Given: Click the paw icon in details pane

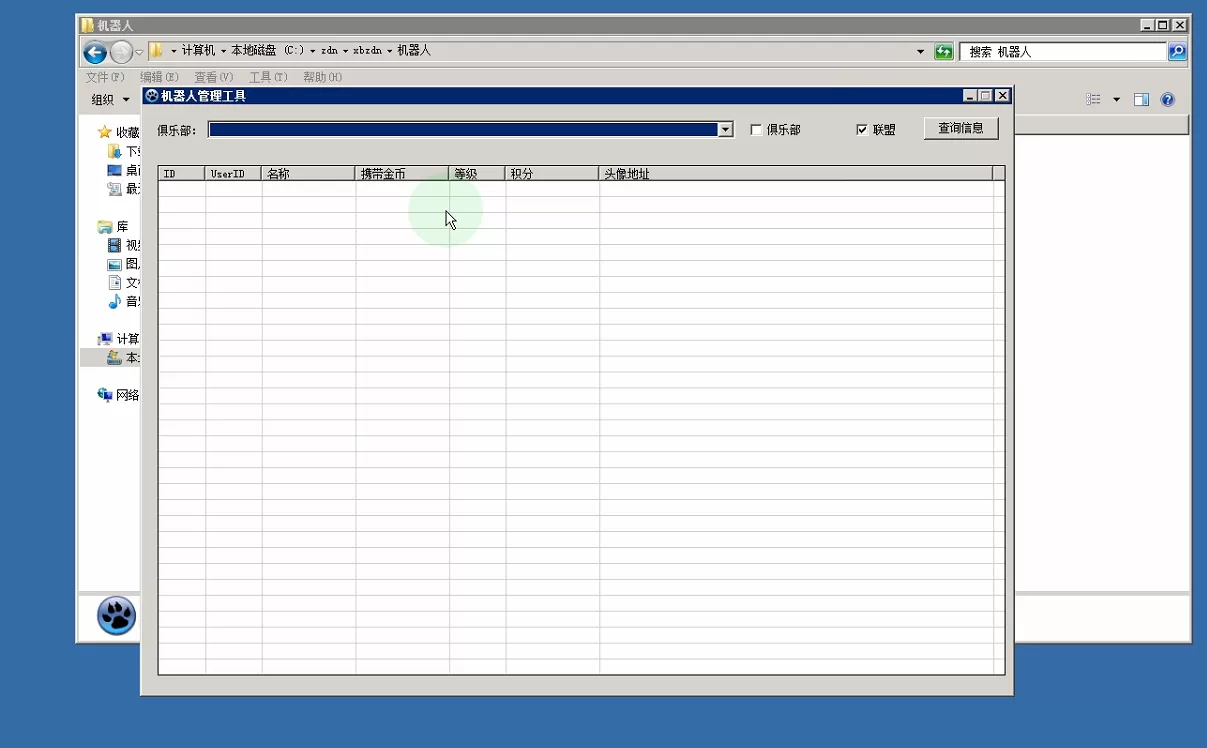Looking at the screenshot, I should tap(116, 615).
